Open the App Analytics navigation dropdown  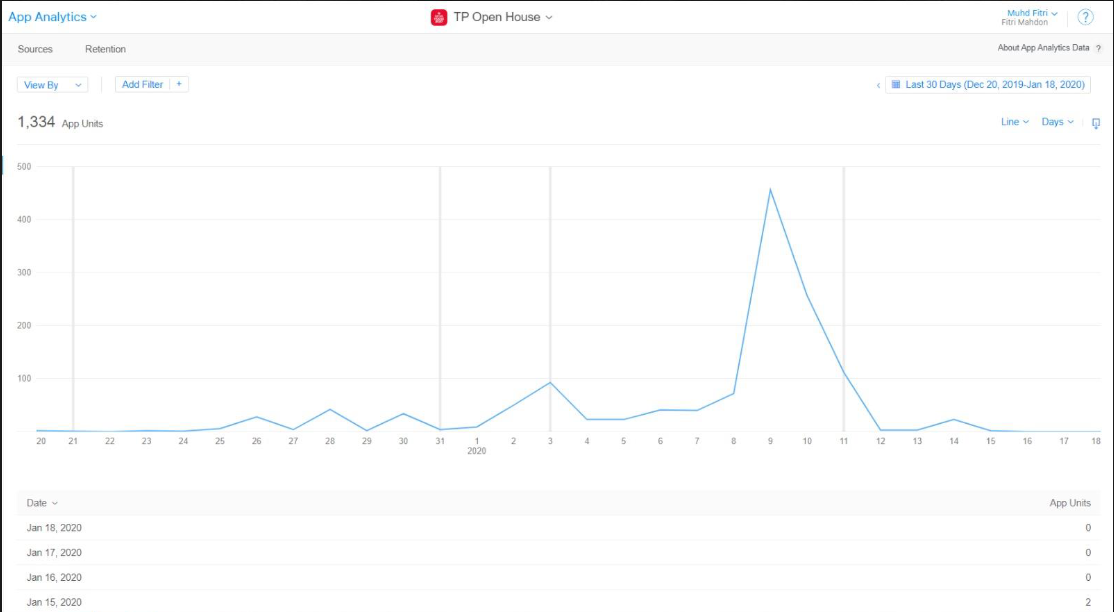pos(53,17)
